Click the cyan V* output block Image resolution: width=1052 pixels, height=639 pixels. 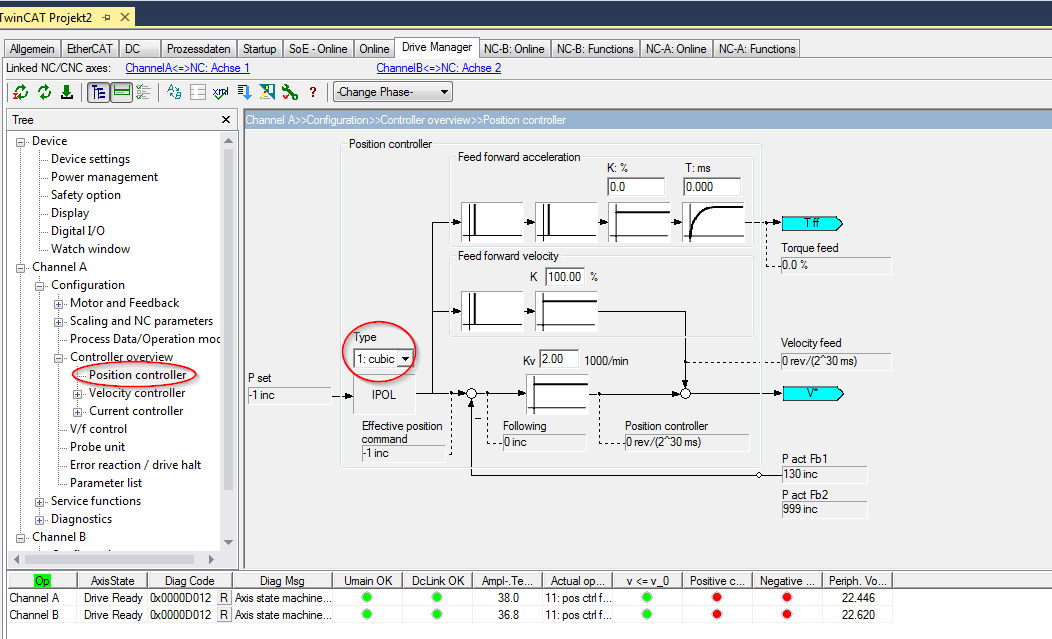tap(813, 393)
